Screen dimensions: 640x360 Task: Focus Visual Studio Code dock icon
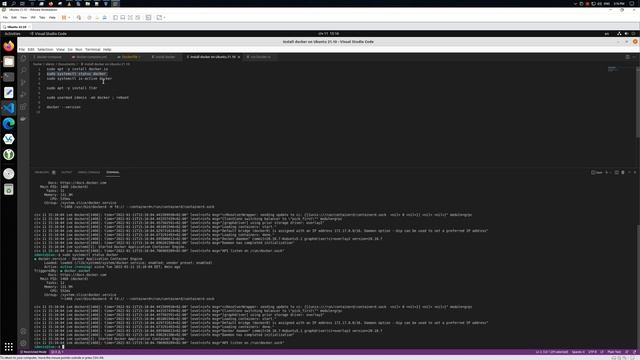click(x=9, y=108)
